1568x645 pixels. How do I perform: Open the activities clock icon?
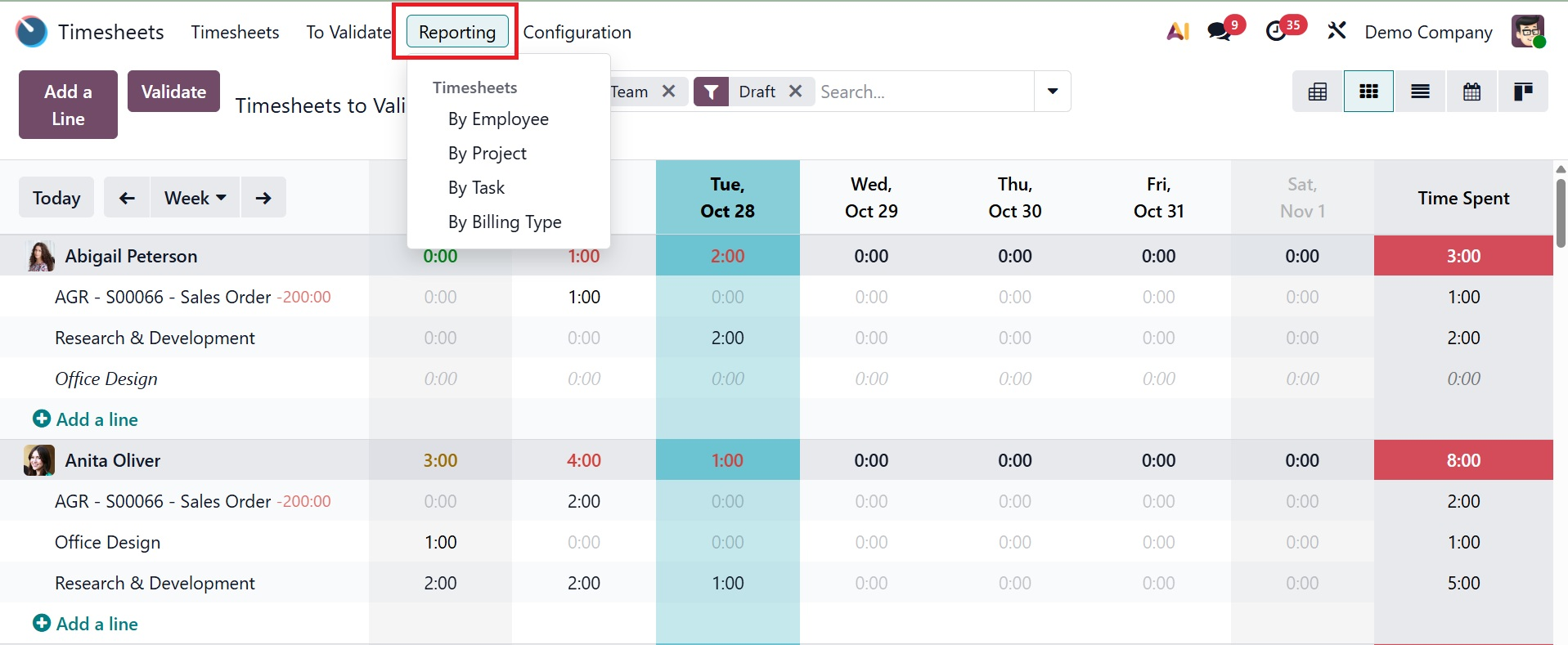(1276, 32)
